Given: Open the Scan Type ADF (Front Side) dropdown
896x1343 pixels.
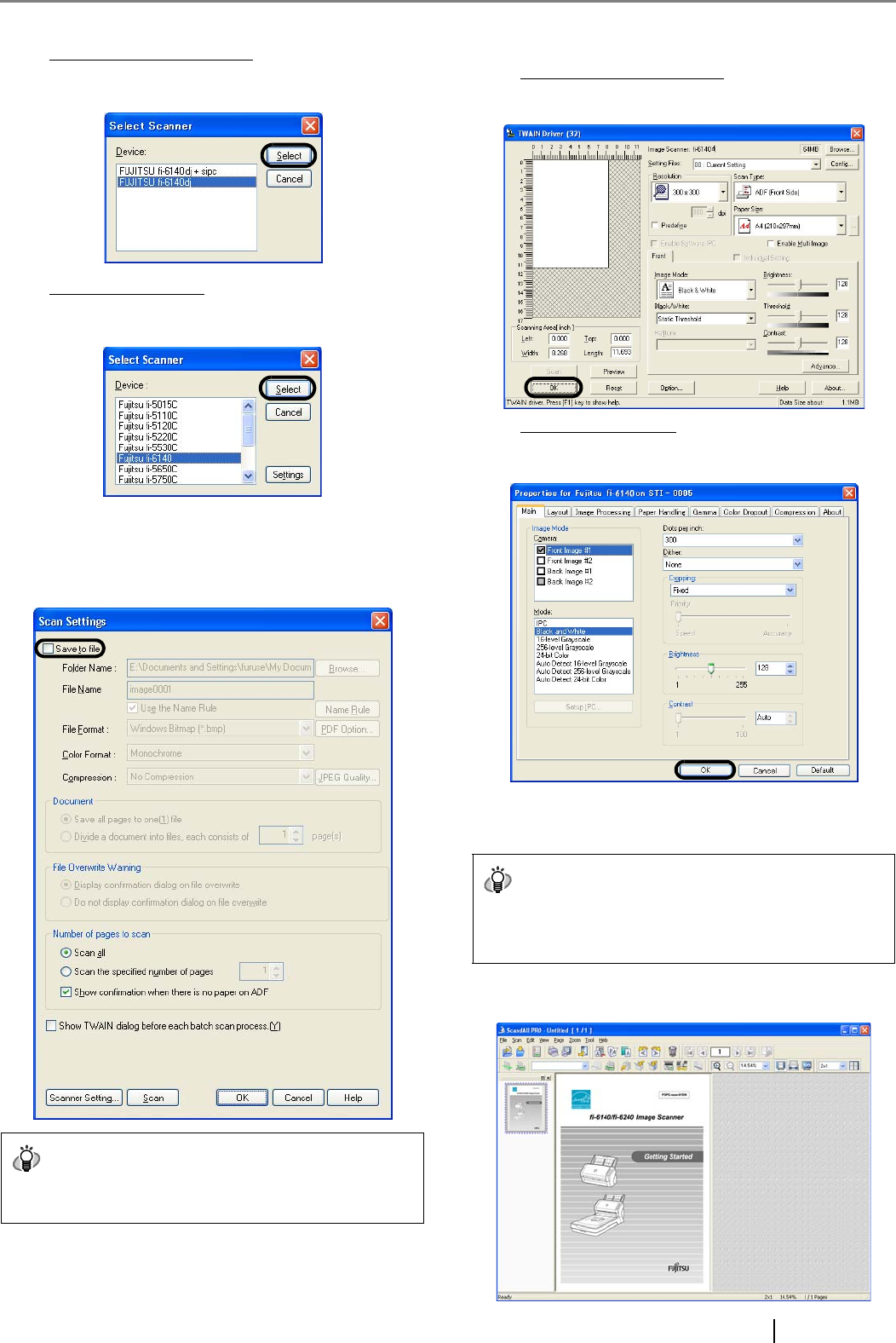Looking at the screenshot, I should click(841, 193).
